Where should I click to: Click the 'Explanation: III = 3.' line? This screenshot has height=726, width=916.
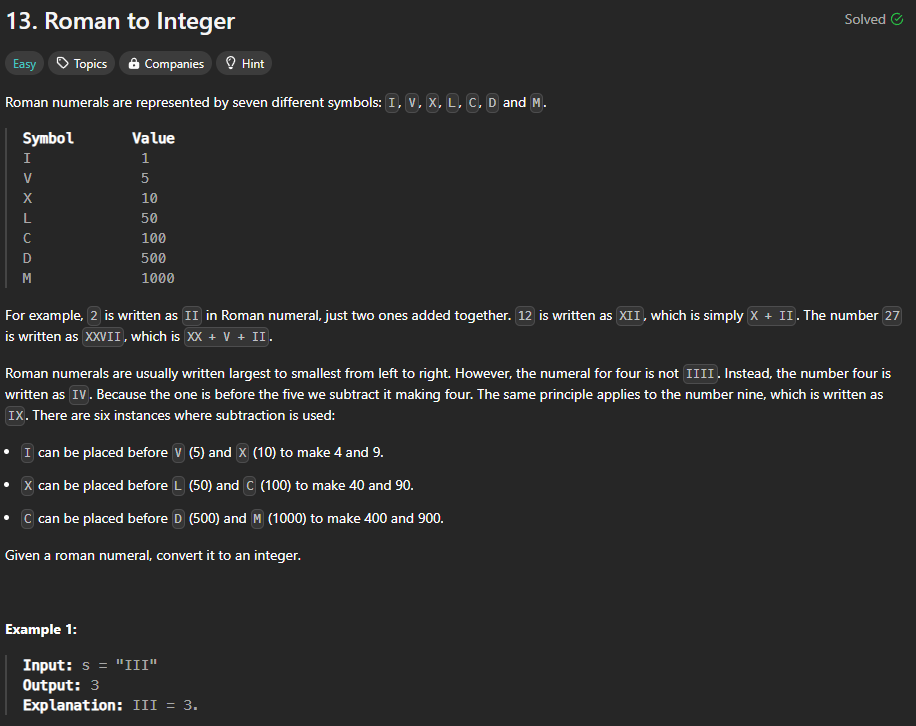[111, 705]
